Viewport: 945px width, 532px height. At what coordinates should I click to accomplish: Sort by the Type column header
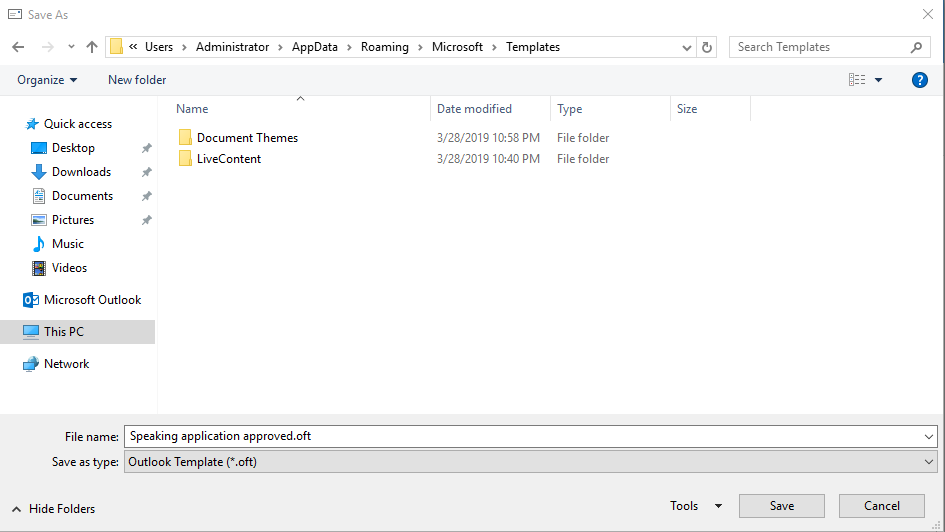click(570, 109)
